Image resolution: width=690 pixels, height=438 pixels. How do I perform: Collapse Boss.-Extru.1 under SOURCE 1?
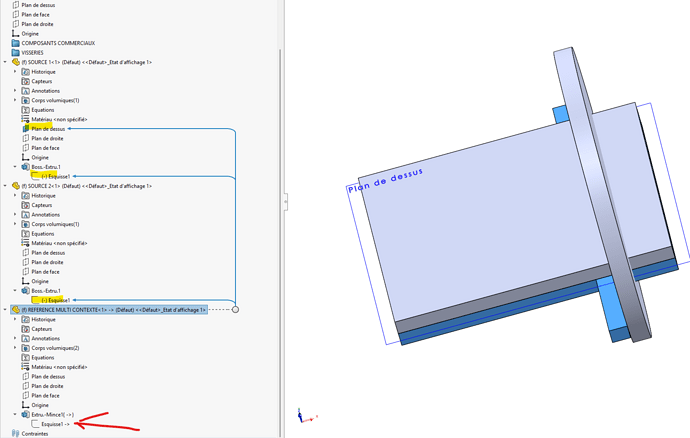(x=15, y=167)
